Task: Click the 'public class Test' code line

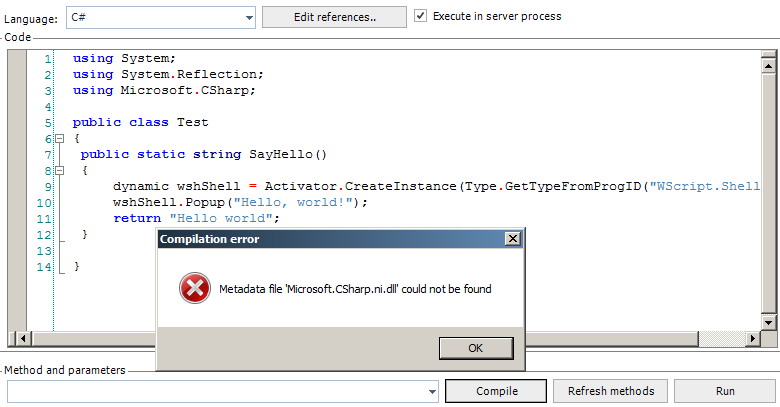Action: (x=140, y=122)
